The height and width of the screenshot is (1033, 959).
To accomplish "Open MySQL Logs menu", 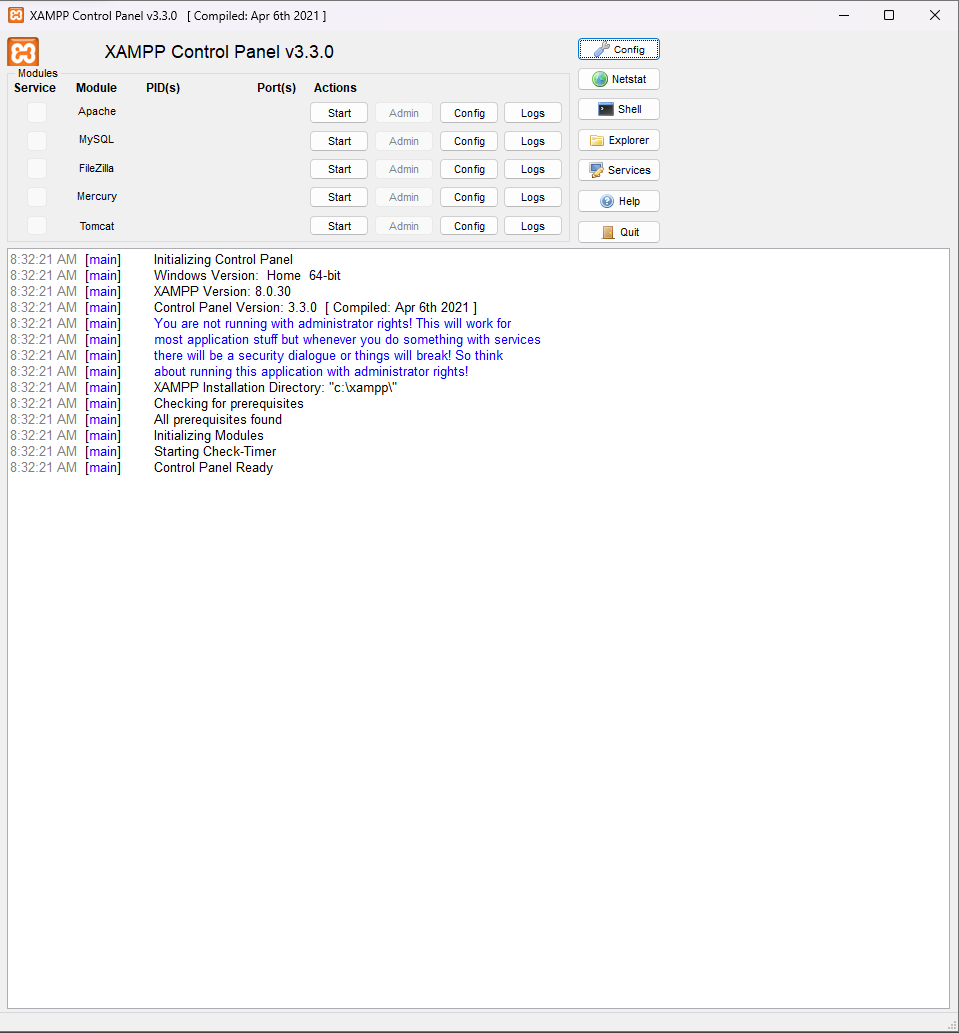I will pyautogui.click(x=533, y=141).
